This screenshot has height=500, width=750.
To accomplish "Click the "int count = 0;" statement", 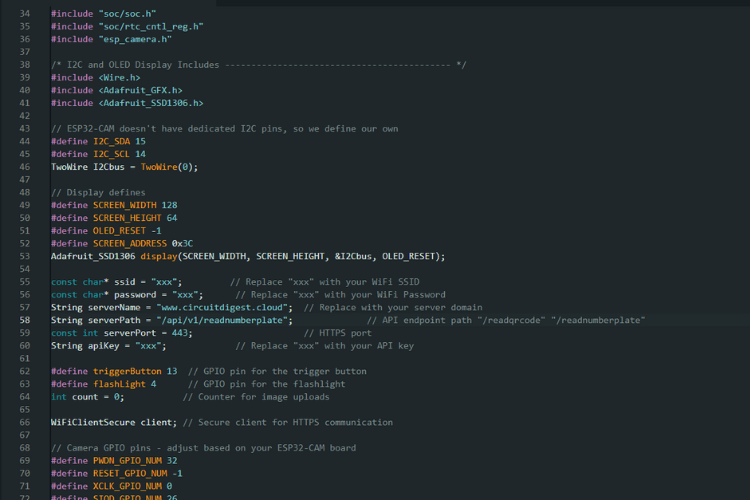I will [88, 397].
